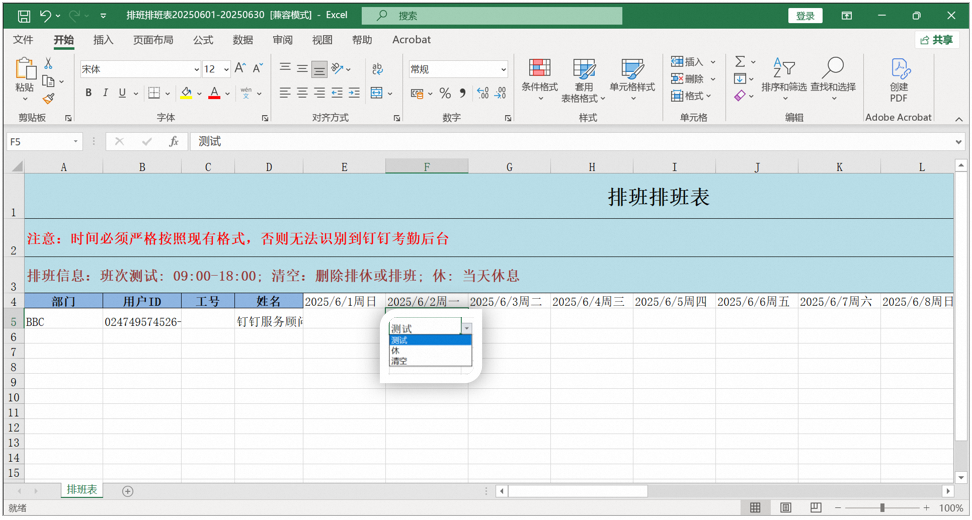Open the 文件 tab
The height and width of the screenshot is (520, 972).
tap(23, 40)
